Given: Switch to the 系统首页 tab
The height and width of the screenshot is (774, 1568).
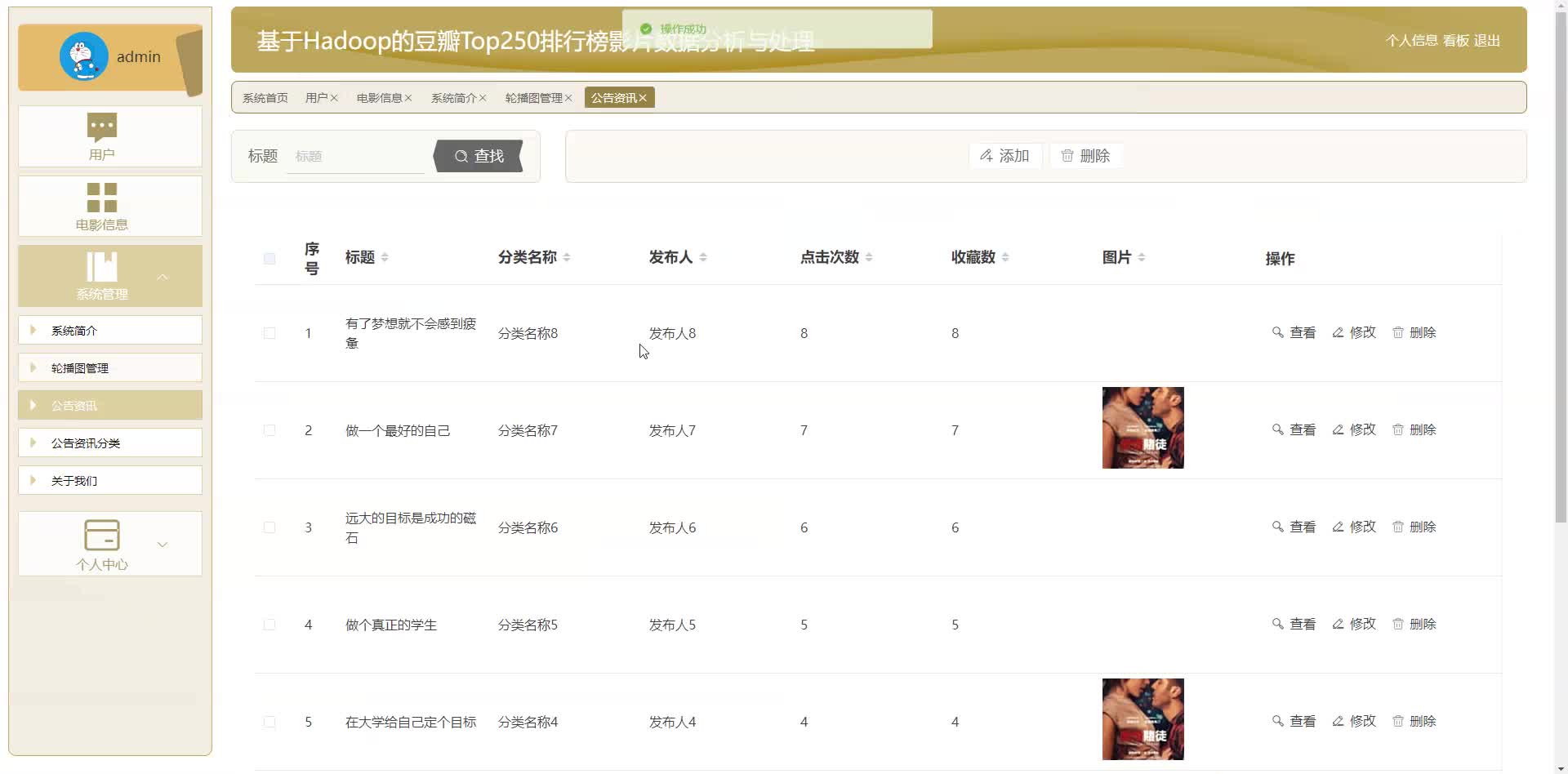Looking at the screenshot, I should 265,98.
